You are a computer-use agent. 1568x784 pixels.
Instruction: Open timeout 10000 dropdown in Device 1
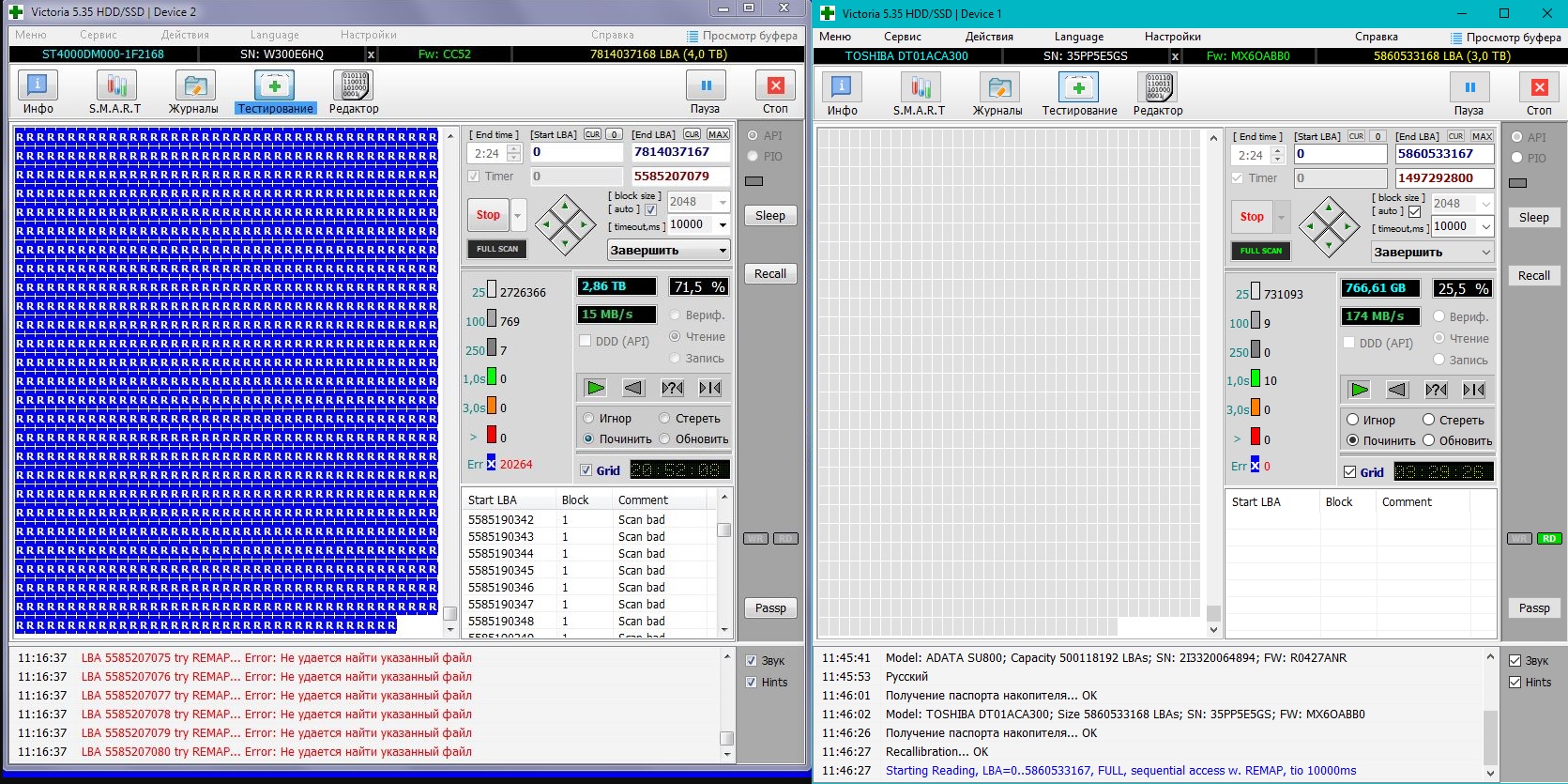click(x=1486, y=226)
